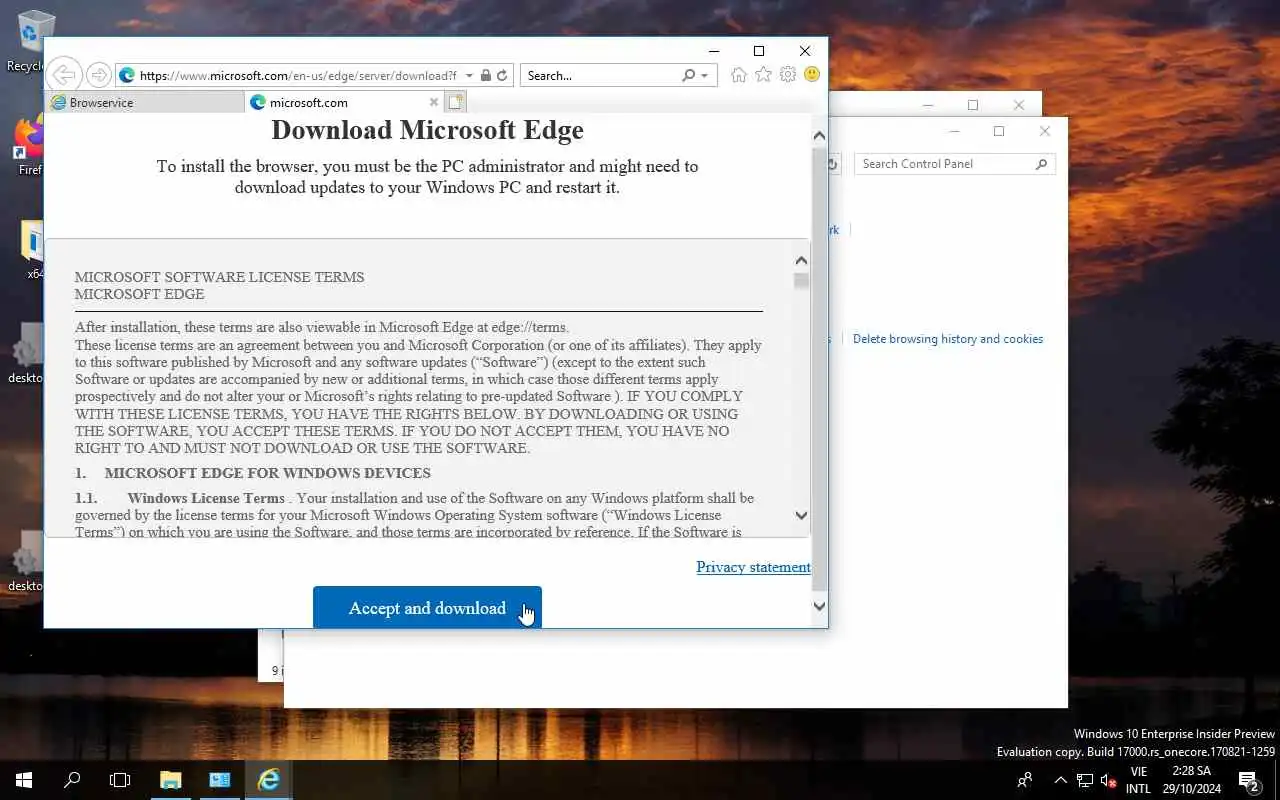Click the Control Panel search magnifier icon
The height and width of the screenshot is (800, 1280).
[1042, 164]
